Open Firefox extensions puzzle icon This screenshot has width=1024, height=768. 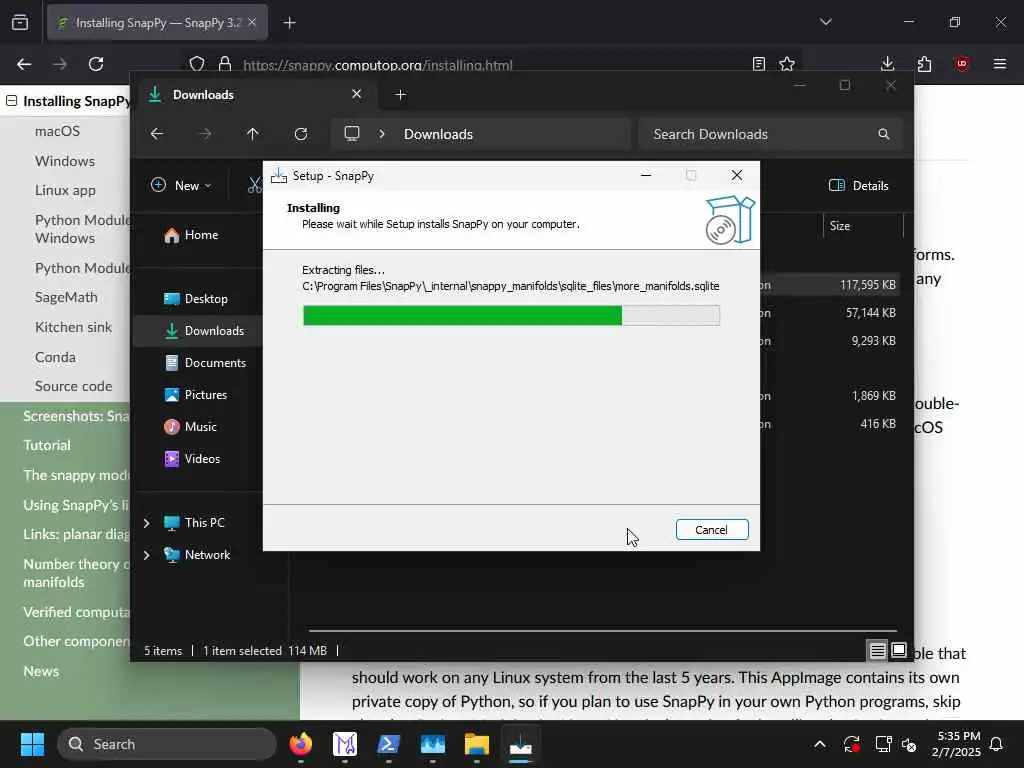(x=924, y=64)
